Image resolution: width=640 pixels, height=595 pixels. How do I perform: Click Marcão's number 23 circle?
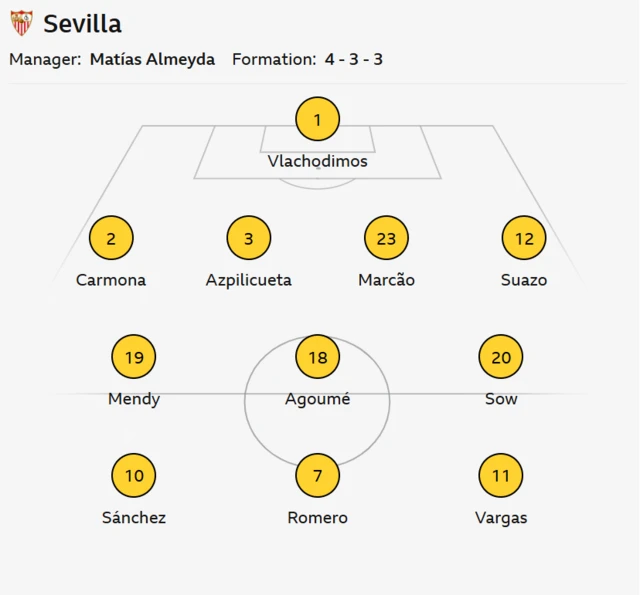pyautogui.click(x=387, y=239)
